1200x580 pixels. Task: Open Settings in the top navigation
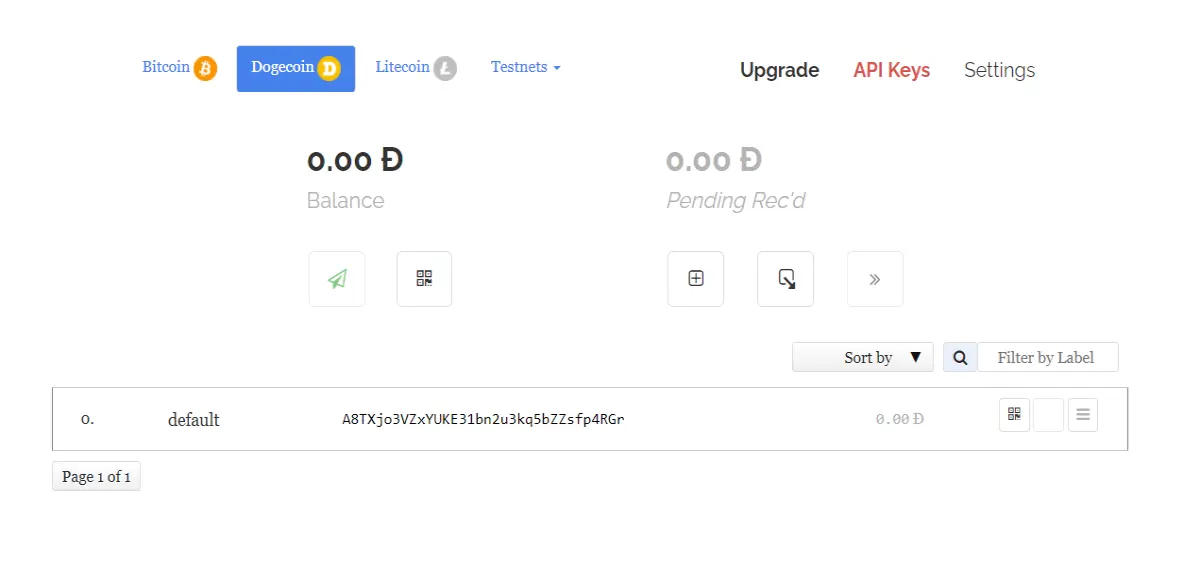[x=999, y=70]
